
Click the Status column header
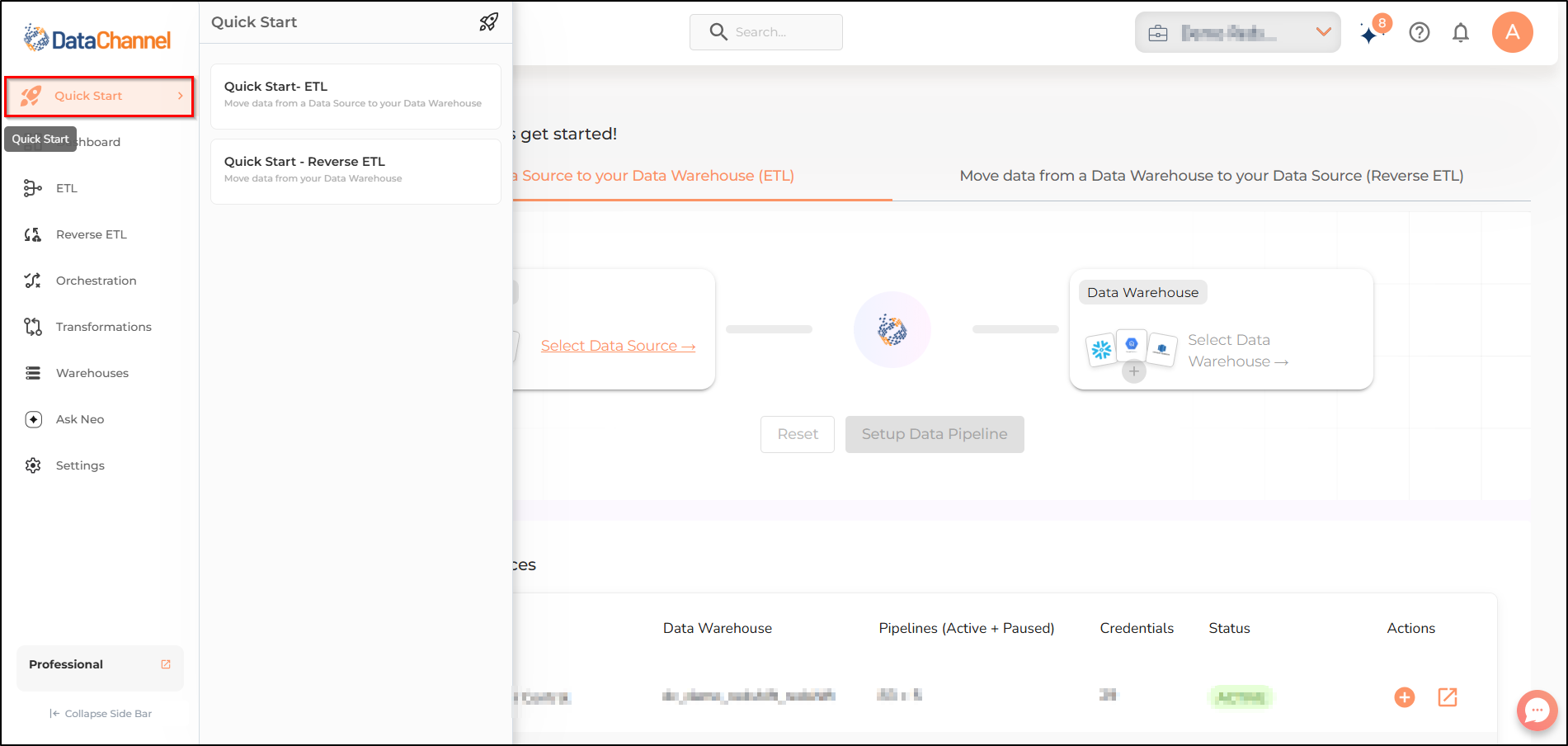click(x=1230, y=628)
